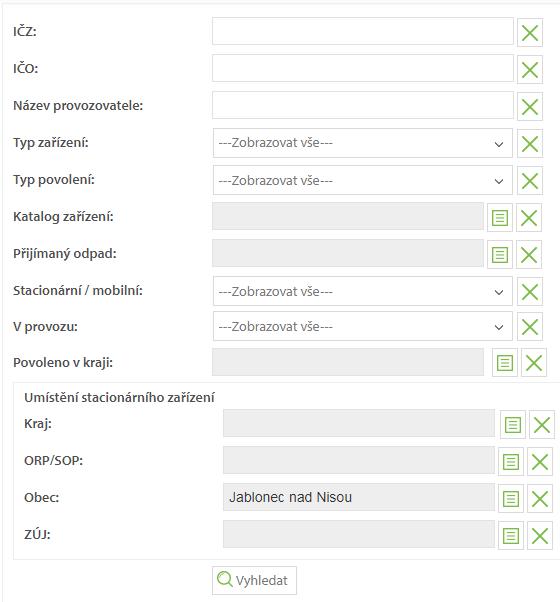Clear the ZÚJ field with X icon
The width and height of the screenshot is (560, 602).
[540, 535]
